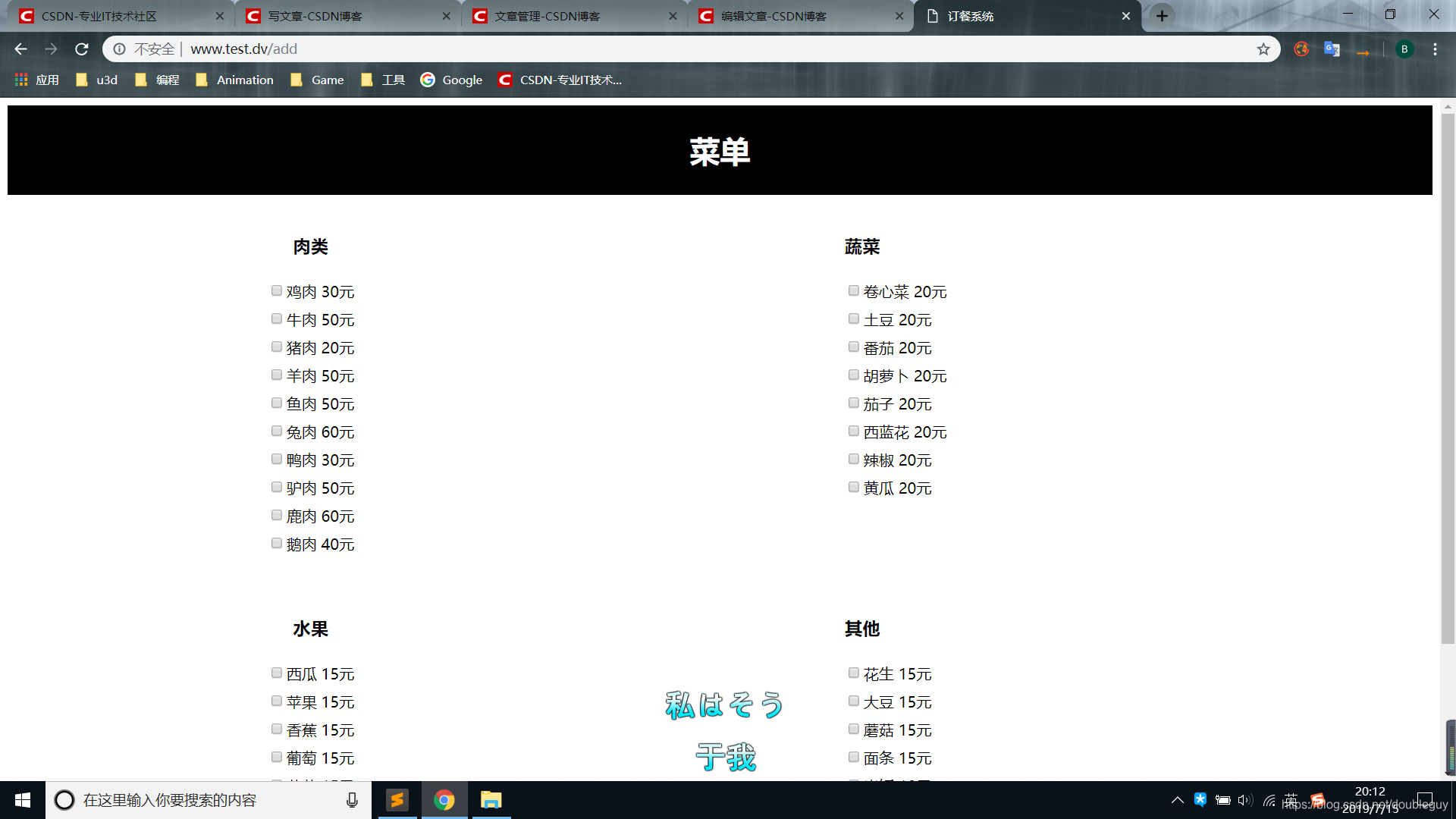Expand hidden system tray icons chevron
The width and height of the screenshot is (1456, 819).
point(1177,800)
